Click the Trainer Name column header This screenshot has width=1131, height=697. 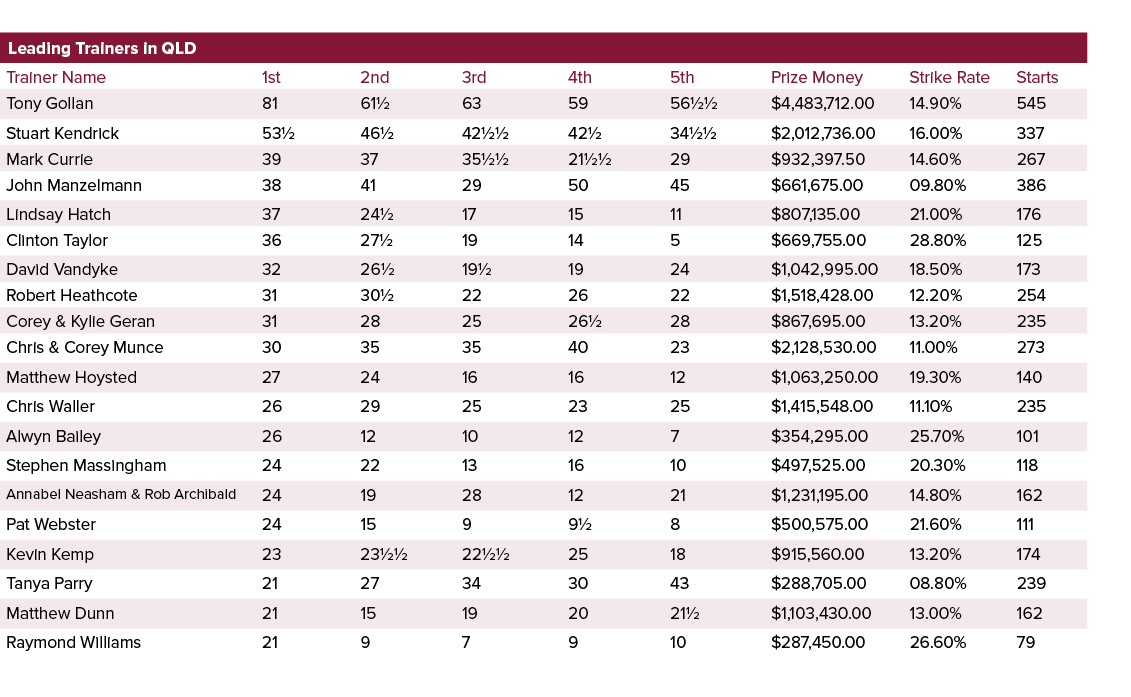(x=56, y=77)
